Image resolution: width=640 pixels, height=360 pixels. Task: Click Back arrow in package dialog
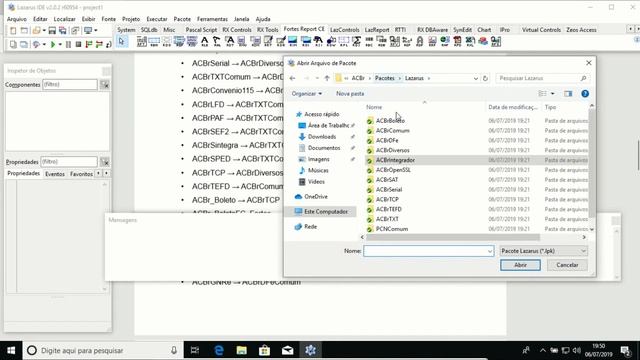[x=292, y=78]
